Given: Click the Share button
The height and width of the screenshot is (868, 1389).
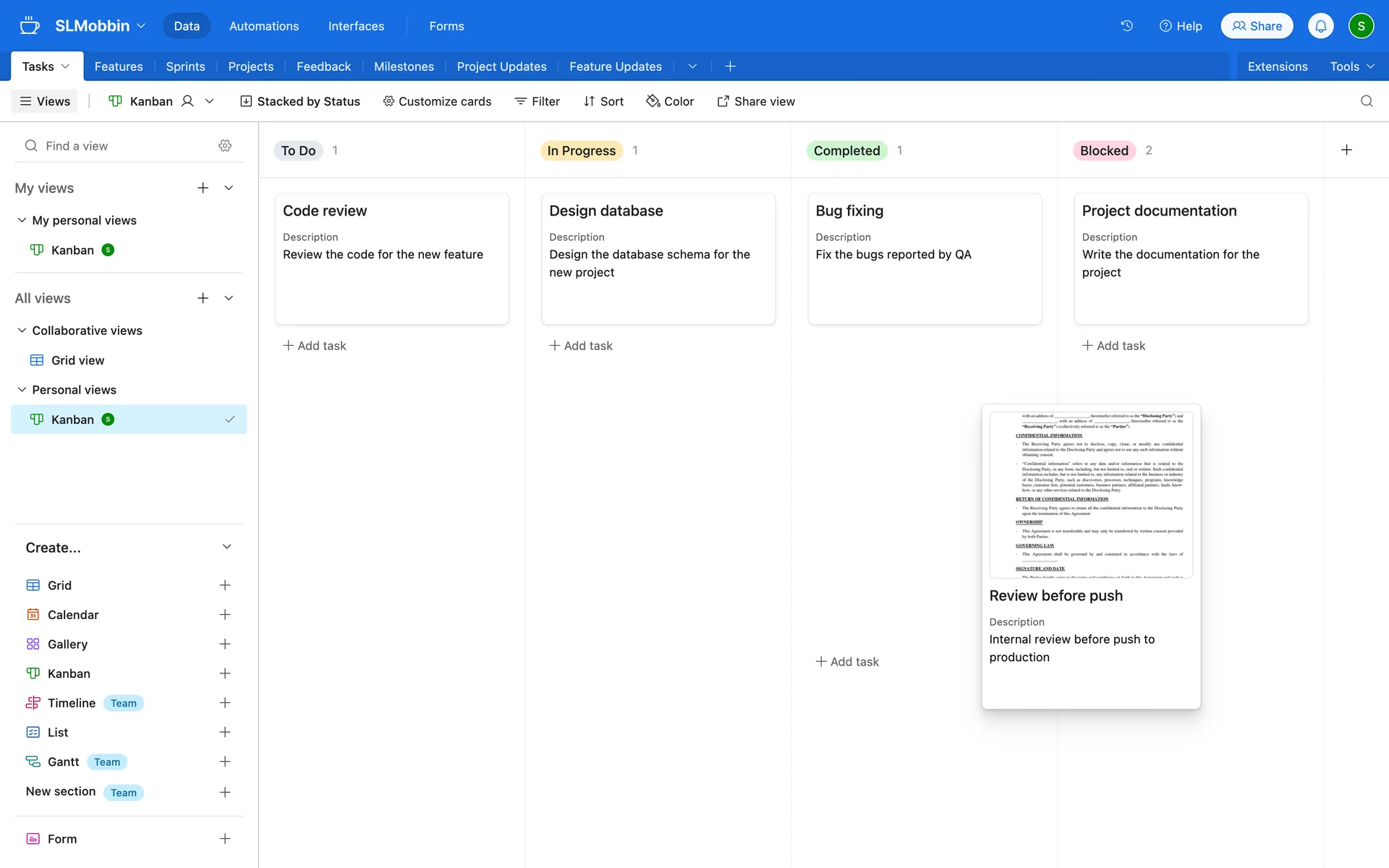Looking at the screenshot, I should [1257, 26].
